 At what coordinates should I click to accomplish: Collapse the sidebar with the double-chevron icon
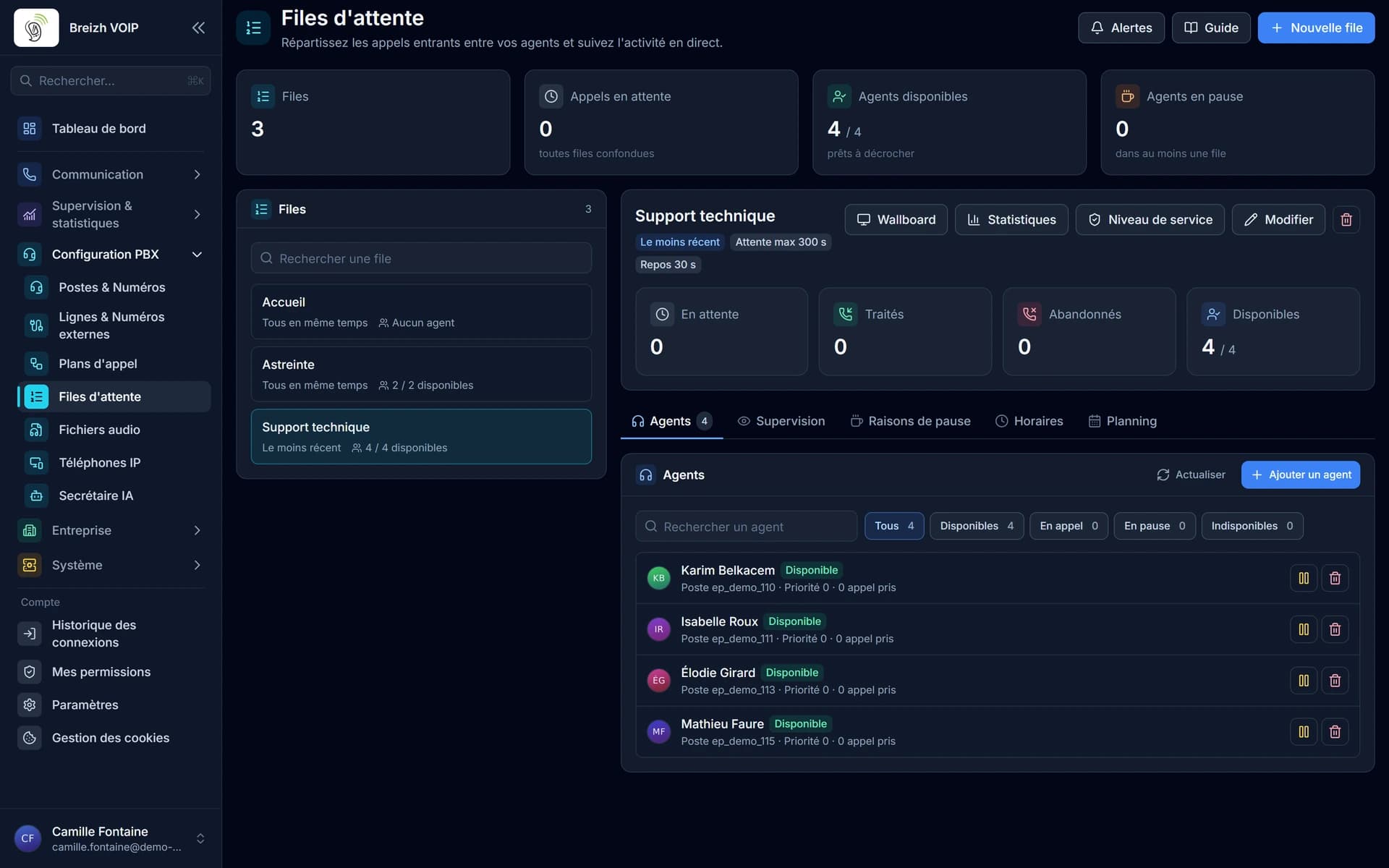(198, 27)
